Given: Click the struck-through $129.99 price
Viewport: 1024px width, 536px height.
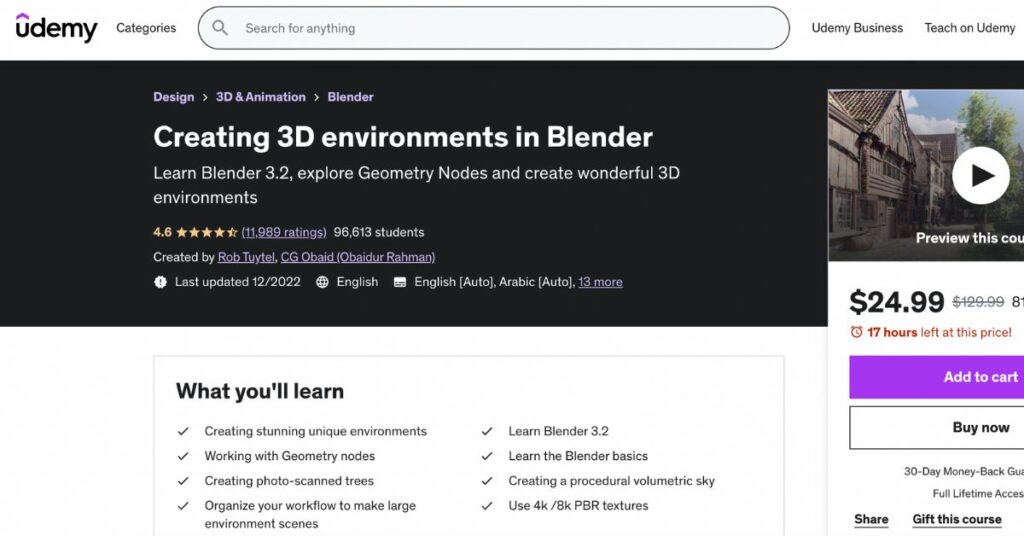Looking at the screenshot, I should [x=978, y=302].
